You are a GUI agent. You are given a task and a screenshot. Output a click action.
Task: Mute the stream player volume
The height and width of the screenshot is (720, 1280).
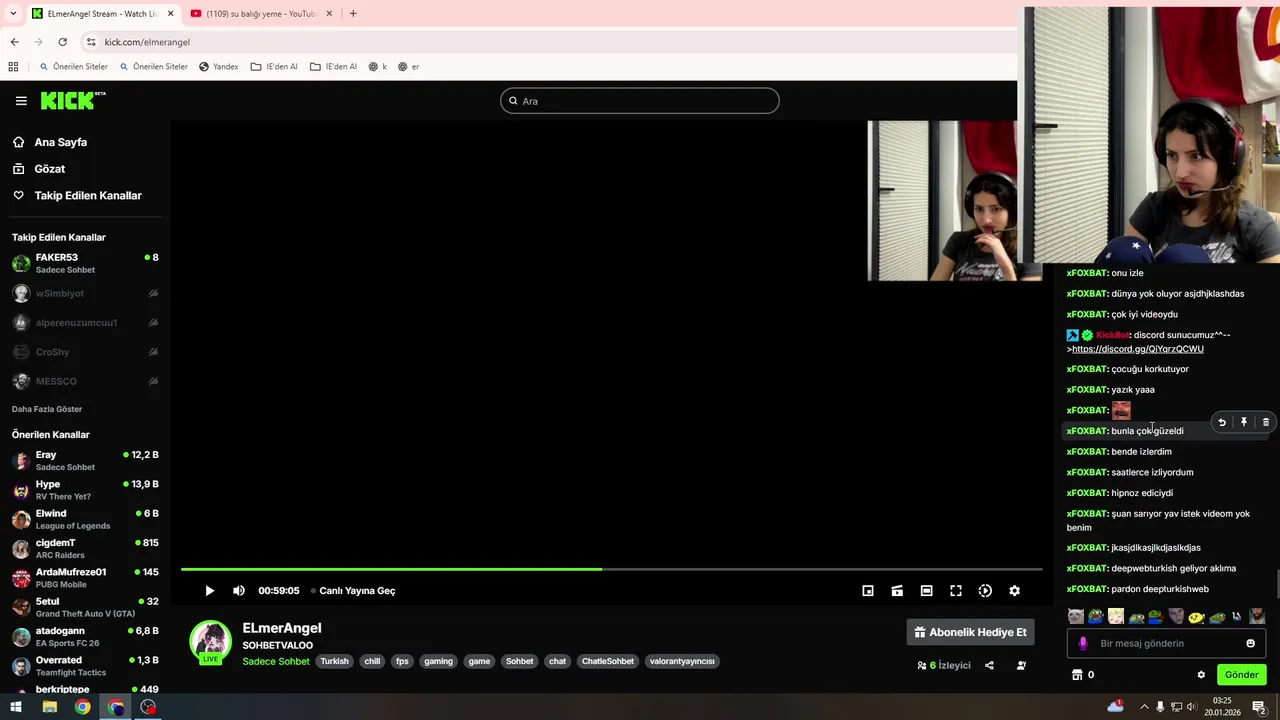(239, 591)
